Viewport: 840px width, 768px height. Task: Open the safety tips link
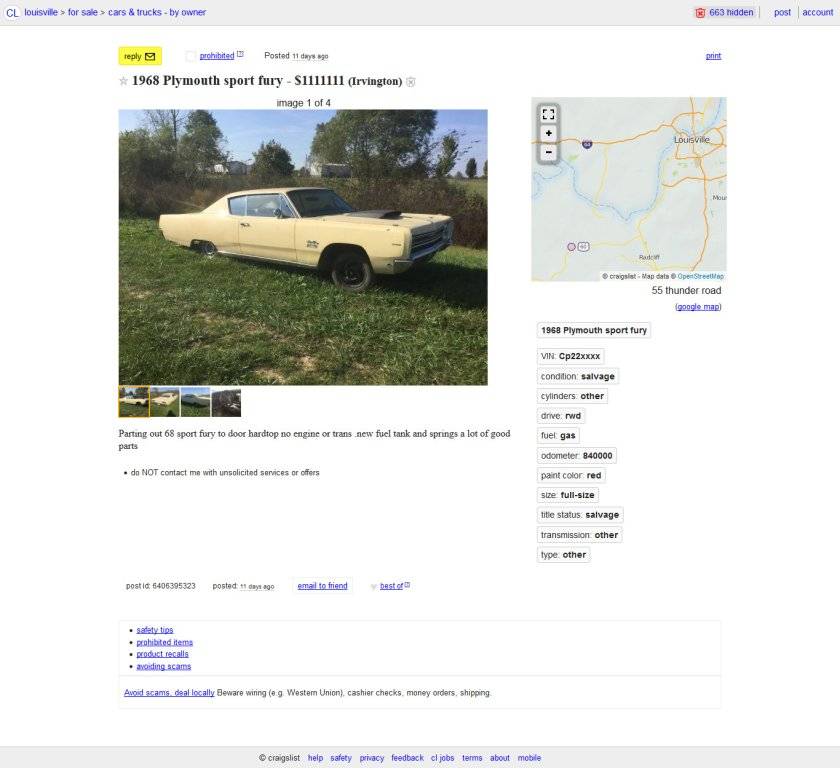coord(155,630)
